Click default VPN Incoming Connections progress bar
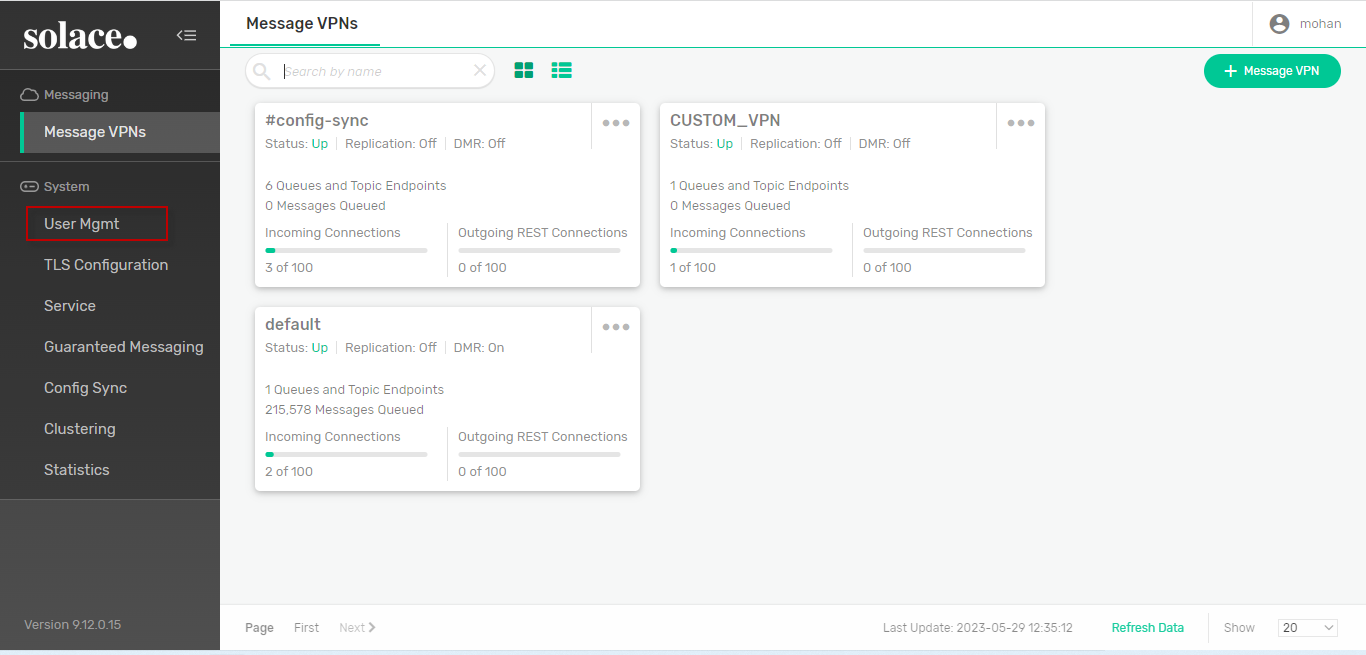Image resolution: width=1366 pixels, height=655 pixels. [346, 454]
